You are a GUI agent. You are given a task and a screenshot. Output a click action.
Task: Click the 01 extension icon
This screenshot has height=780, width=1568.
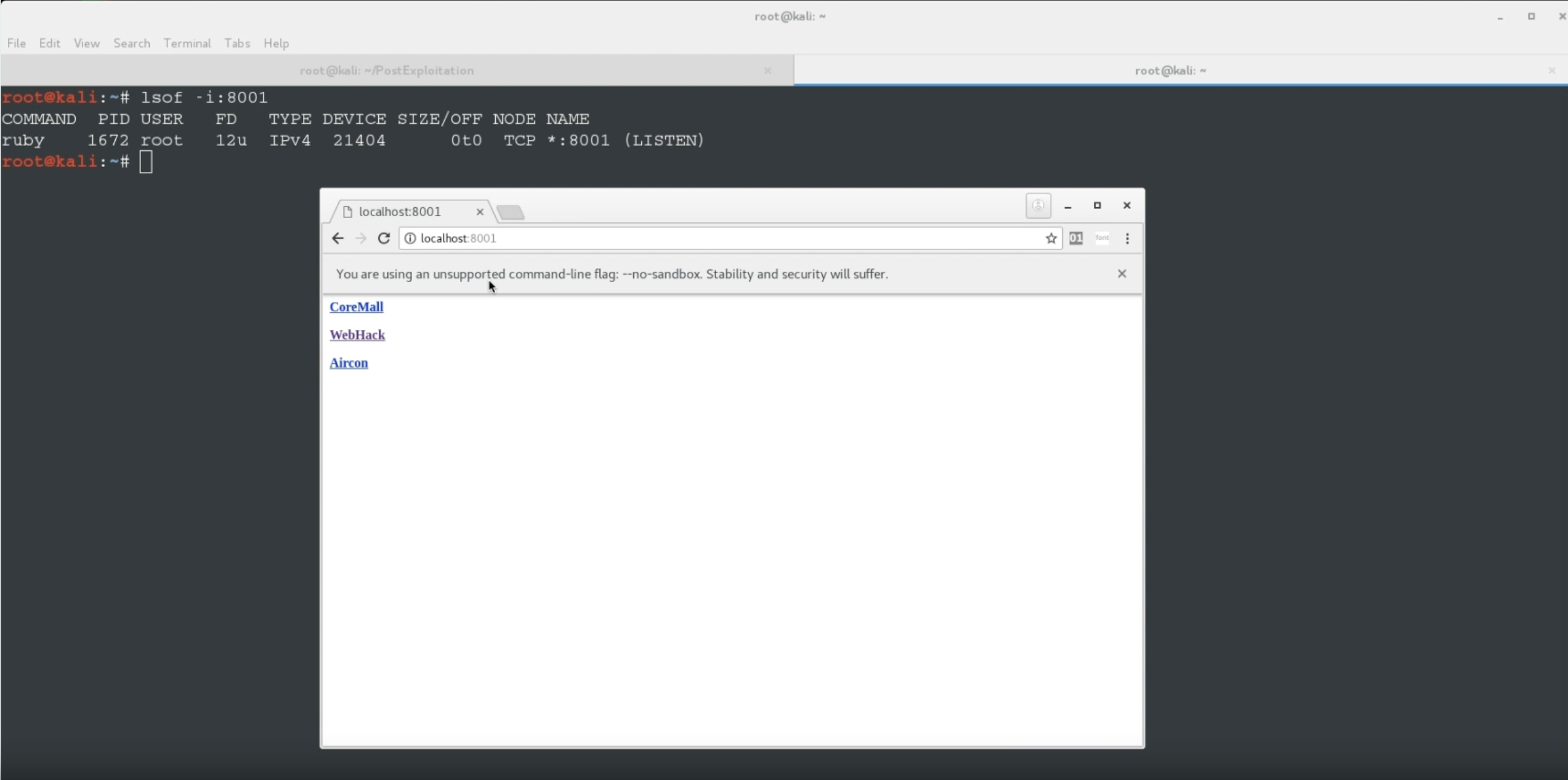pyautogui.click(x=1076, y=238)
